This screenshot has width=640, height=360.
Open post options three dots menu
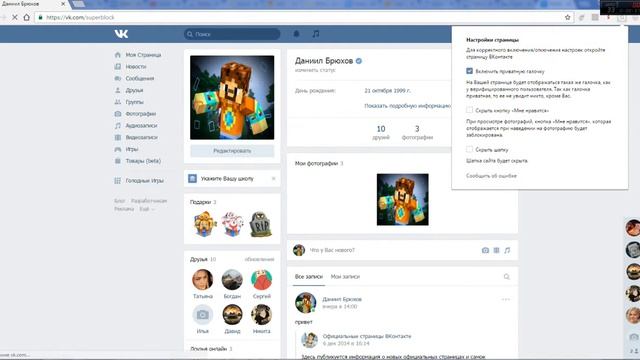(506, 300)
